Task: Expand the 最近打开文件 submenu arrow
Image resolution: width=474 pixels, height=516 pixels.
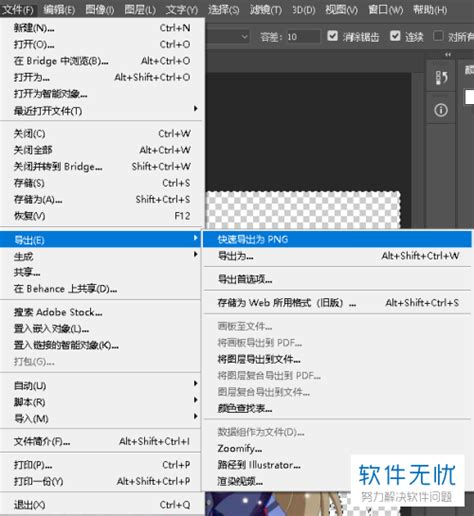Action: [196, 109]
